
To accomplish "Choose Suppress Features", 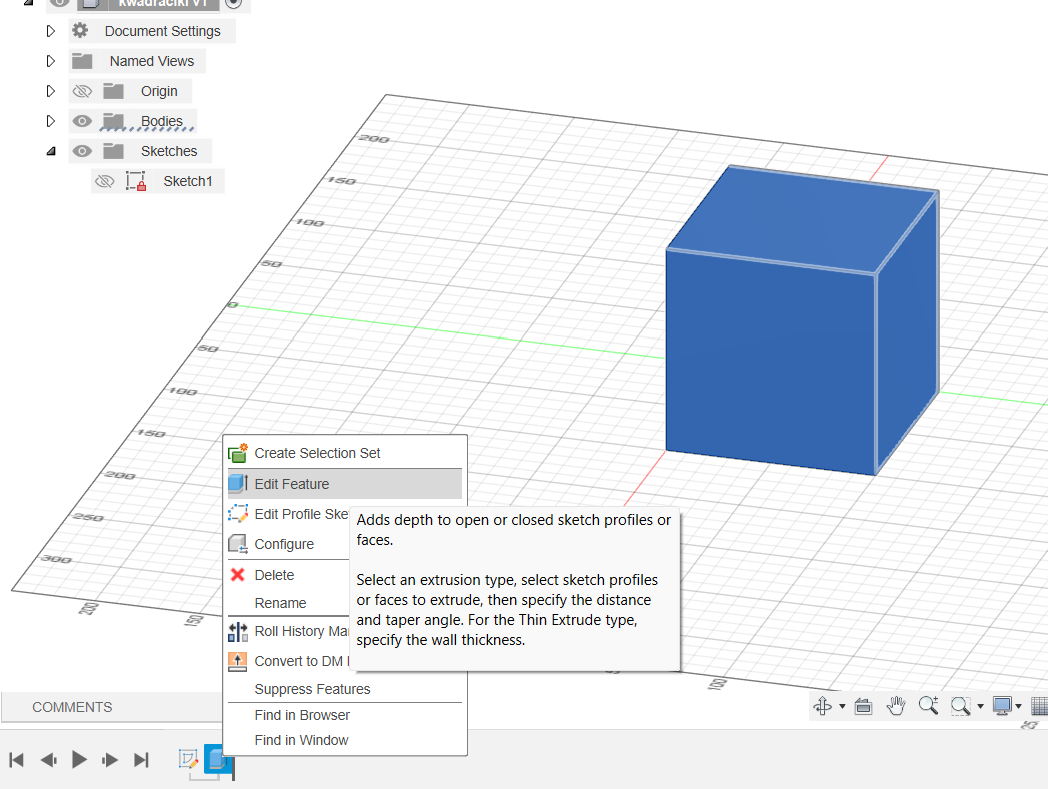I will (345, 689).
